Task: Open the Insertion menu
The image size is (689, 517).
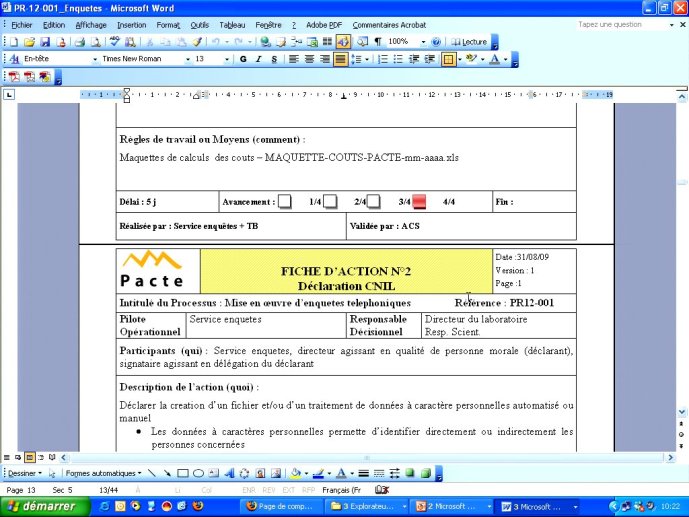Action: point(131,25)
